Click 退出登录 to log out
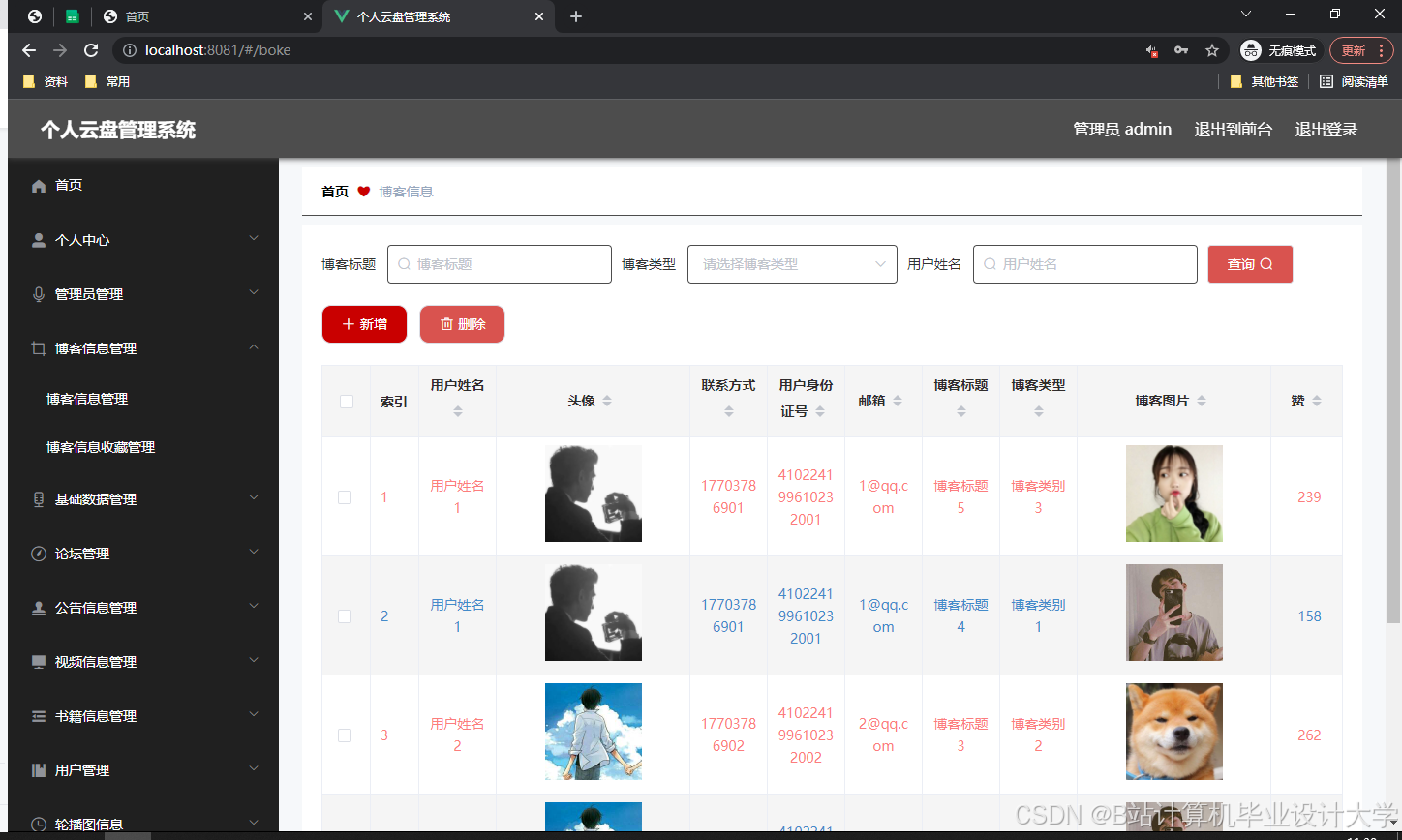 pos(1326,130)
